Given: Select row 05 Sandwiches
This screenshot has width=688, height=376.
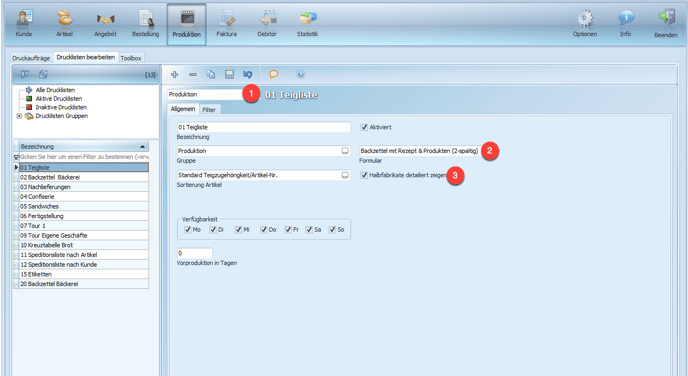Looking at the screenshot, I should point(84,206).
